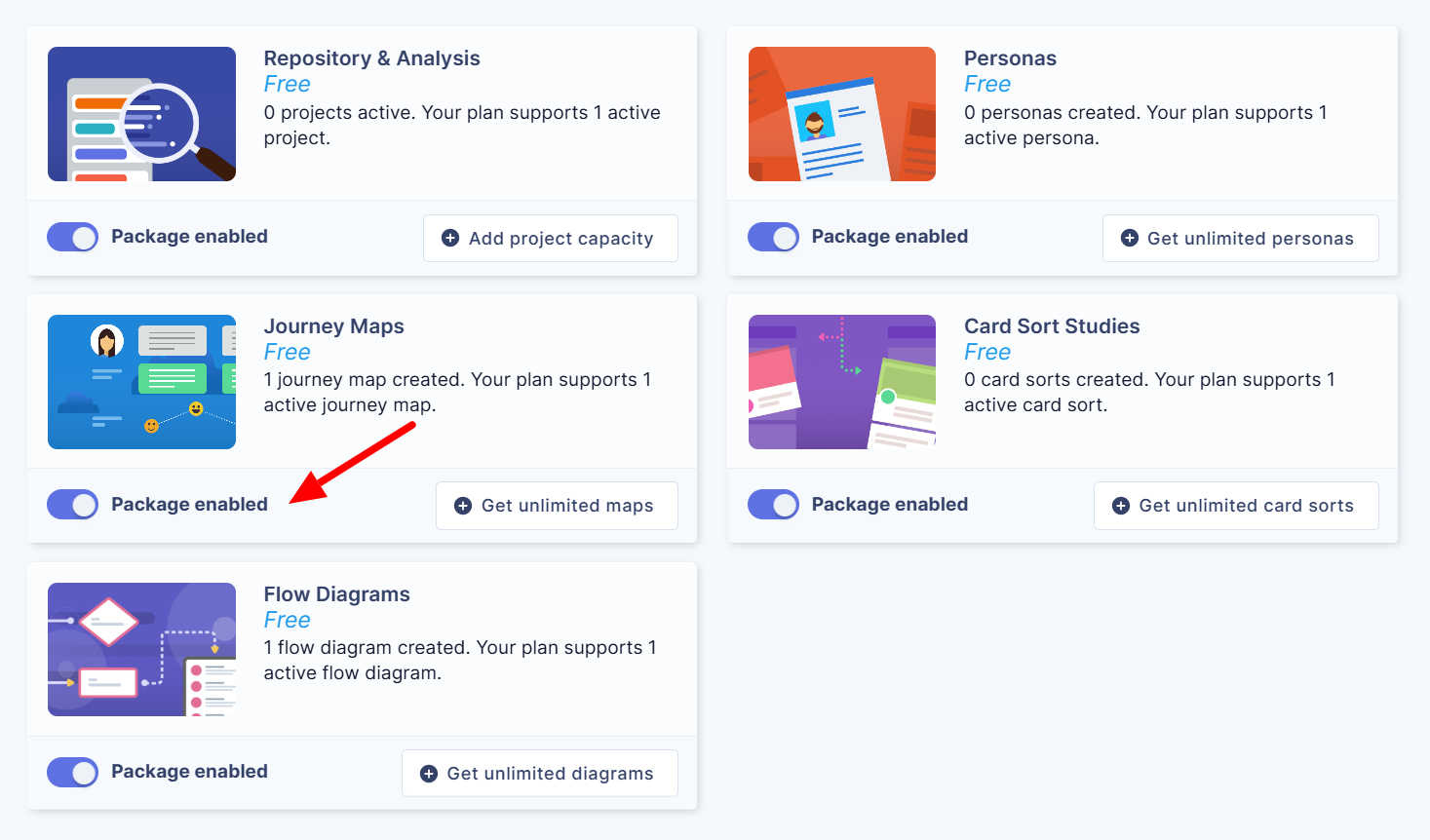The width and height of the screenshot is (1430, 840).
Task: Toggle the Flow Diagrams package enabled switch
Action: pos(72,772)
